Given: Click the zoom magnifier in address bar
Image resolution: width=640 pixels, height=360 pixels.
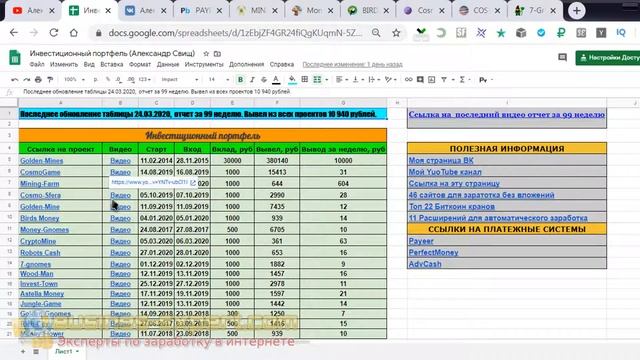Looking at the screenshot, I should tap(376, 33).
